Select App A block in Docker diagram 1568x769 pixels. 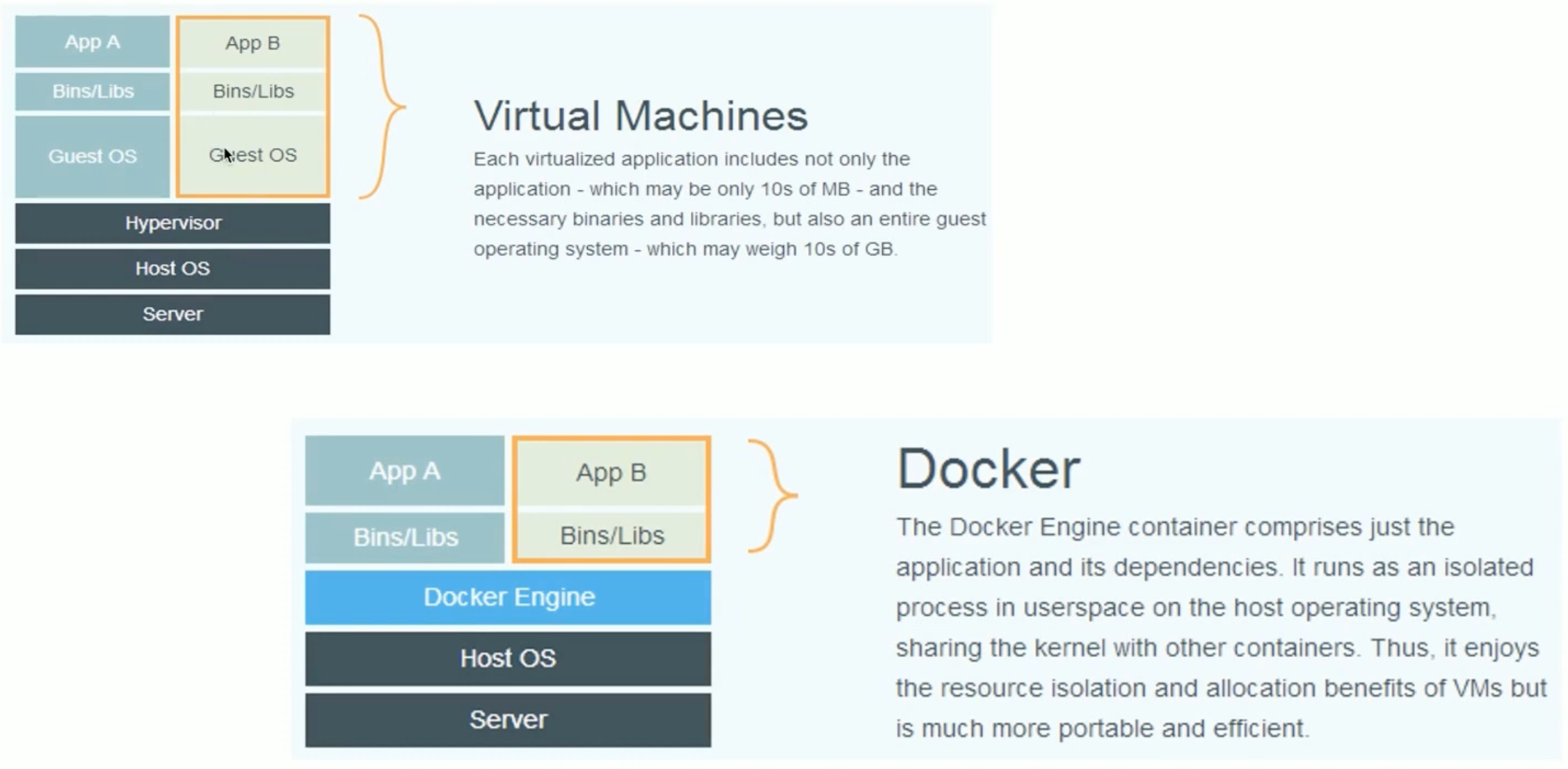405,471
